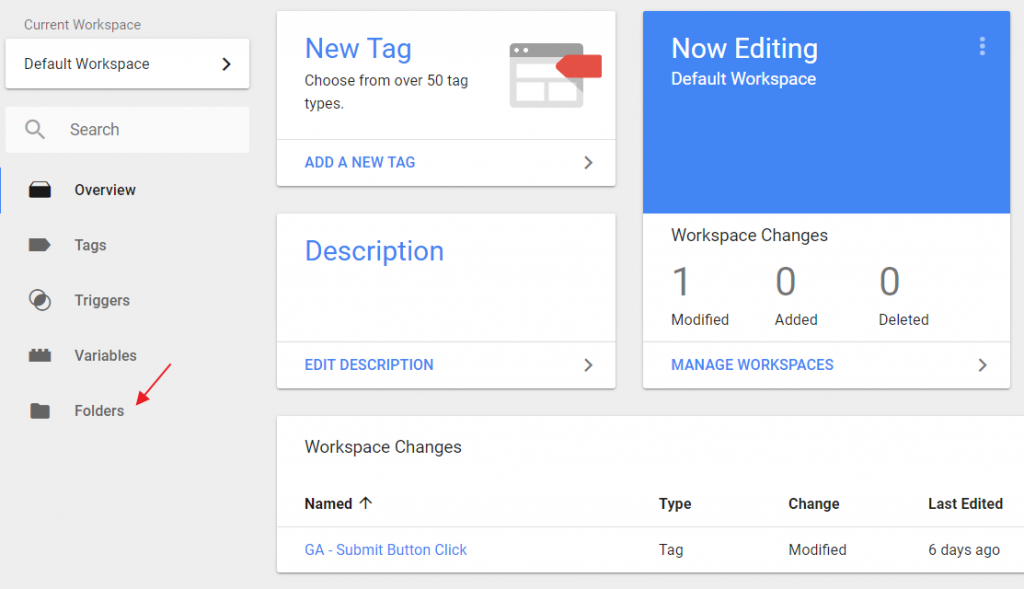The image size is (1024, 589).
Task: Click chevron beside Add a New Tag
Action: tap(588, 162)
